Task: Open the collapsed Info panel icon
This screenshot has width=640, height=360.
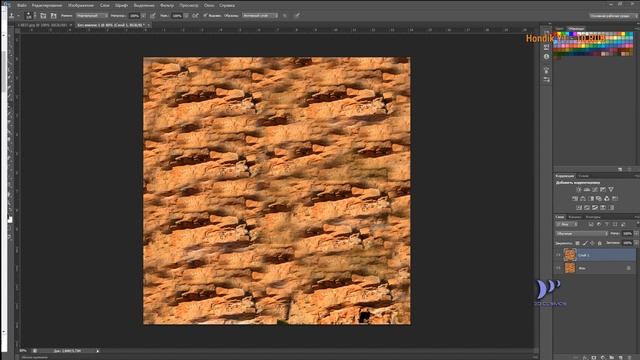Action: (547, 57)
